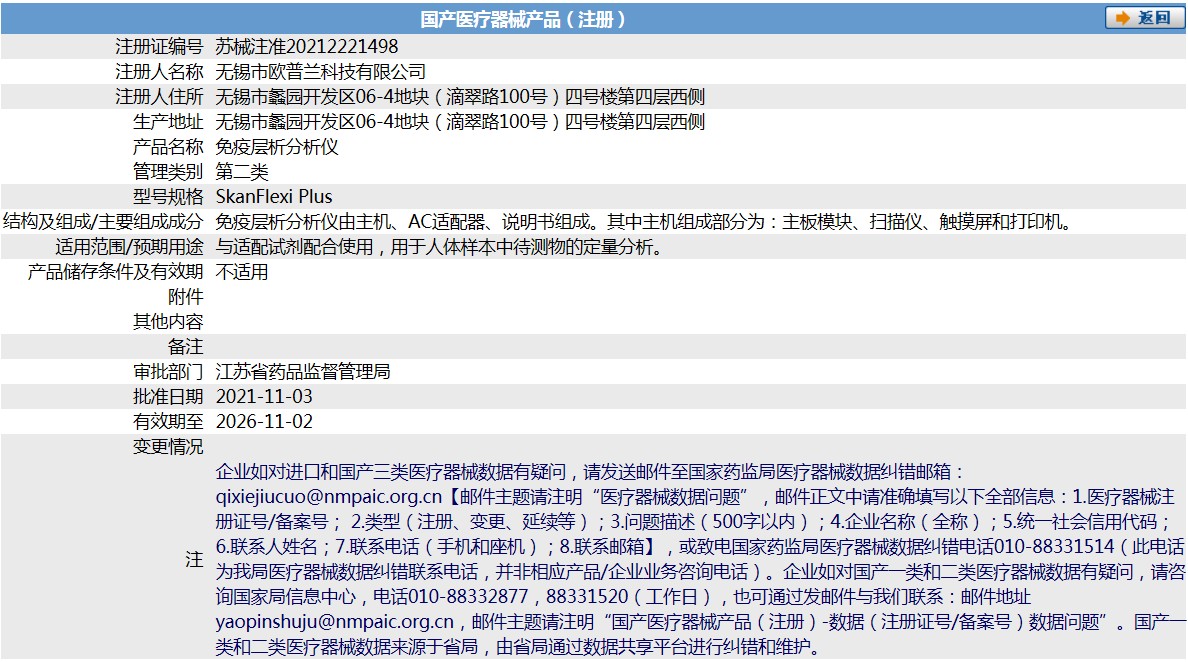
Task: Select registration number 苏械注准20212221498
Action: 307,47
